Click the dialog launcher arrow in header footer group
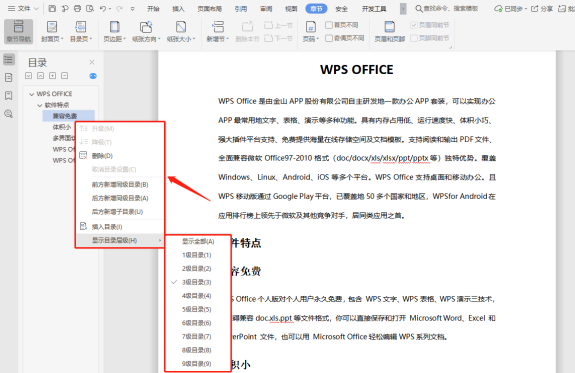The width and height of the screenshot is (575, 373). (450, 47)
